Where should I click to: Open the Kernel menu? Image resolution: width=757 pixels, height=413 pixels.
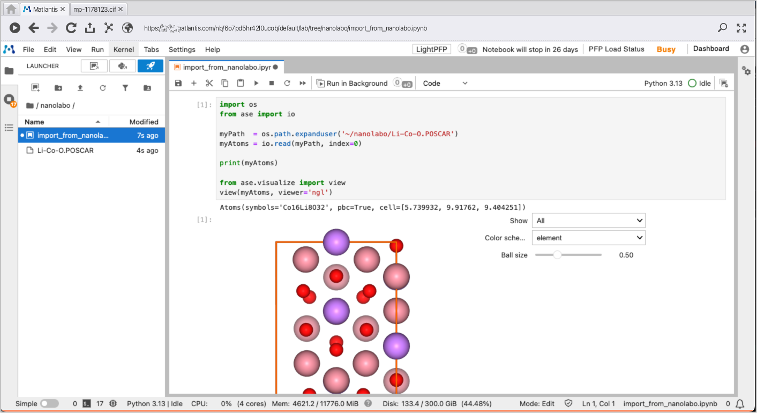pyautogui.click(x=123, y=49)
